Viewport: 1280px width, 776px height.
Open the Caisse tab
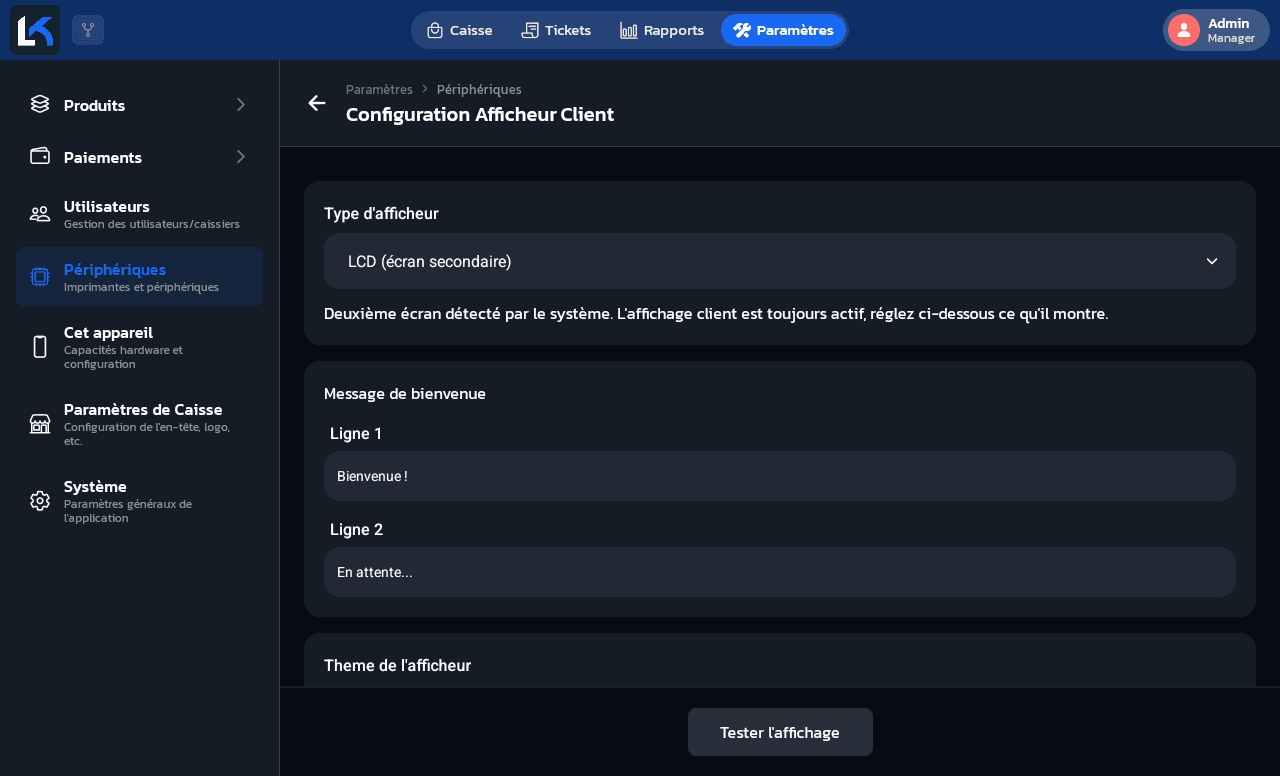(x=460, y=30)
